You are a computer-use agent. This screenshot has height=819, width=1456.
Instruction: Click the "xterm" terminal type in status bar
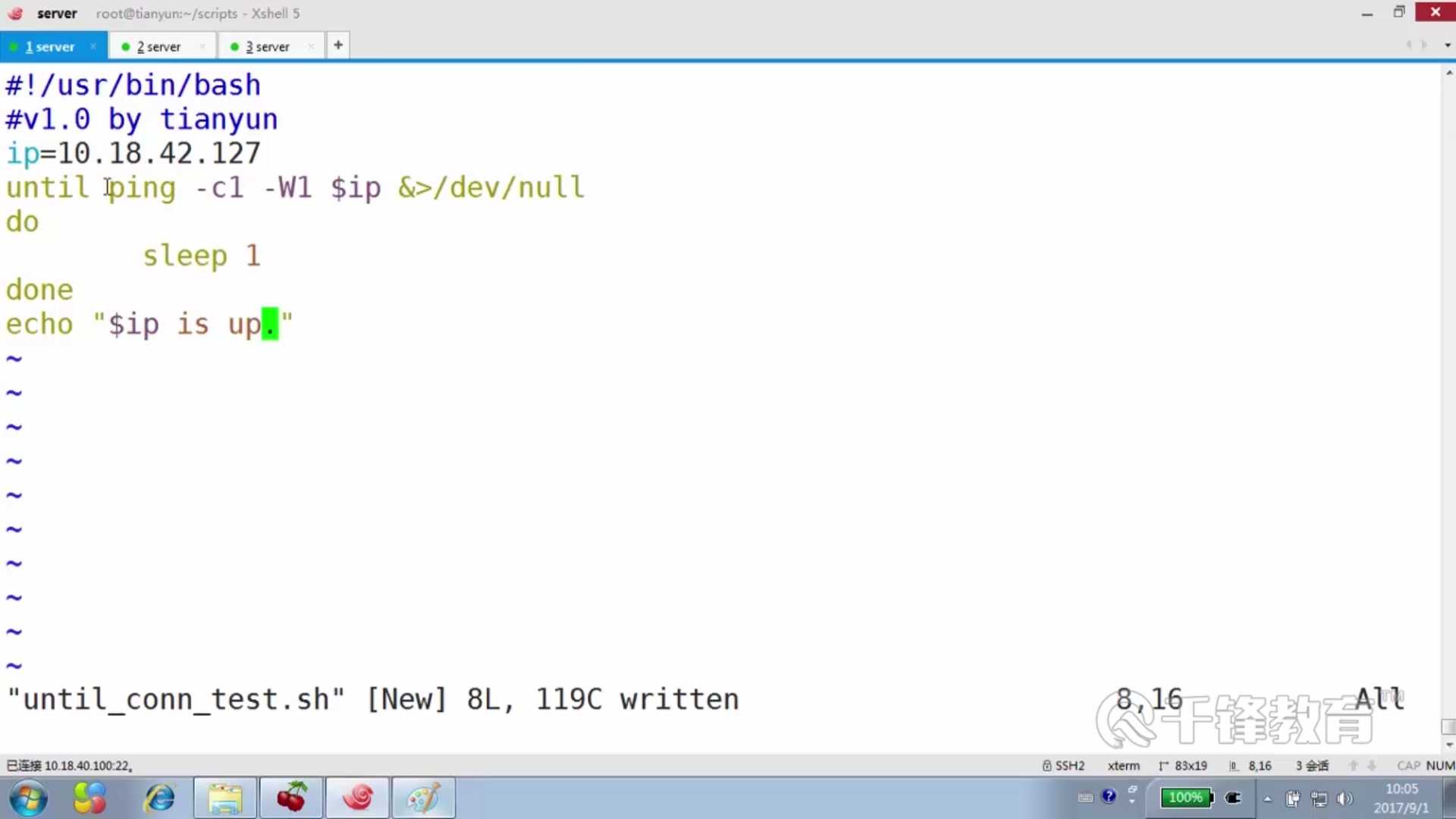[1123, 765]
